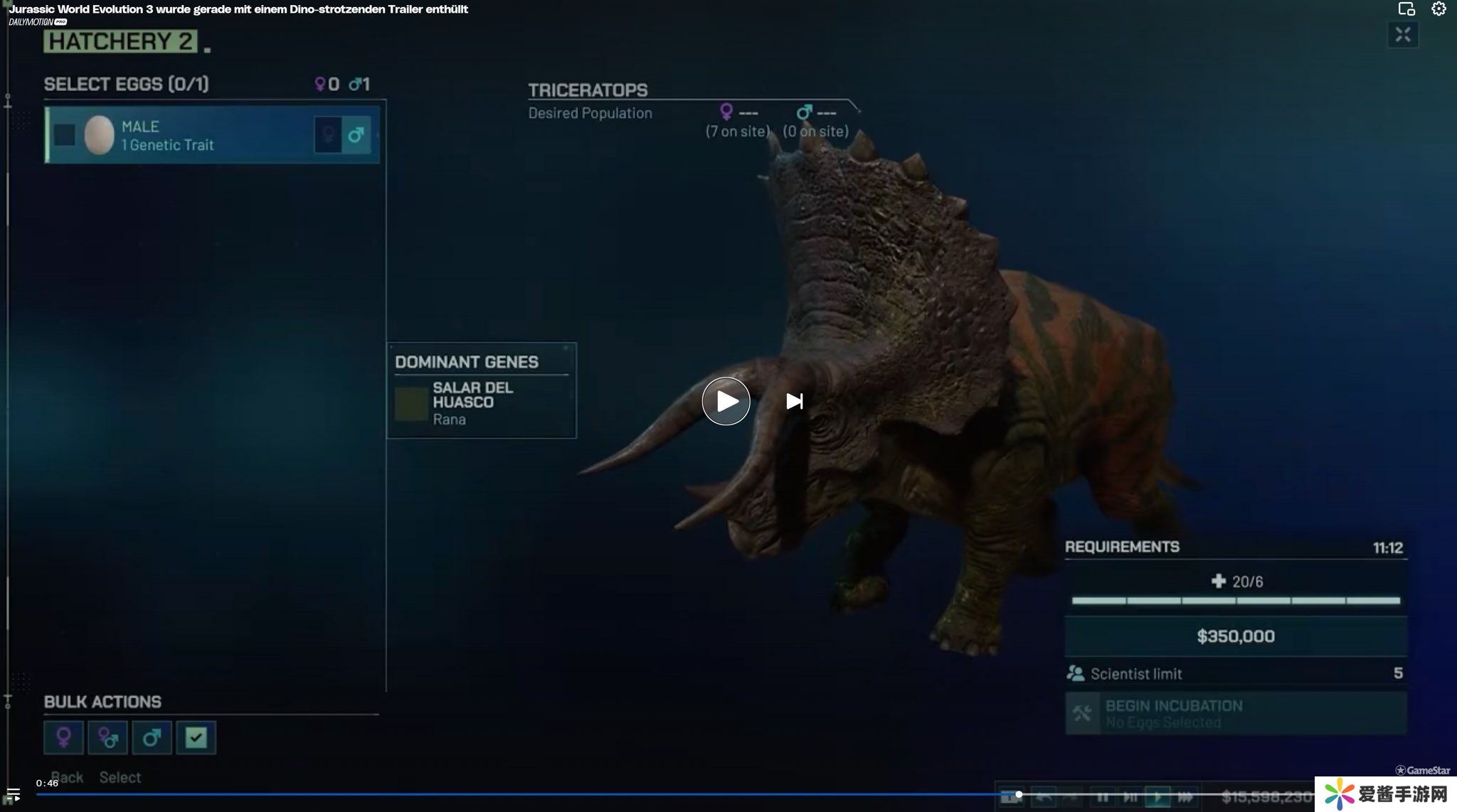Play the Dailymotion video
The width and height of the screenshot is (1457, 812).
726,402
